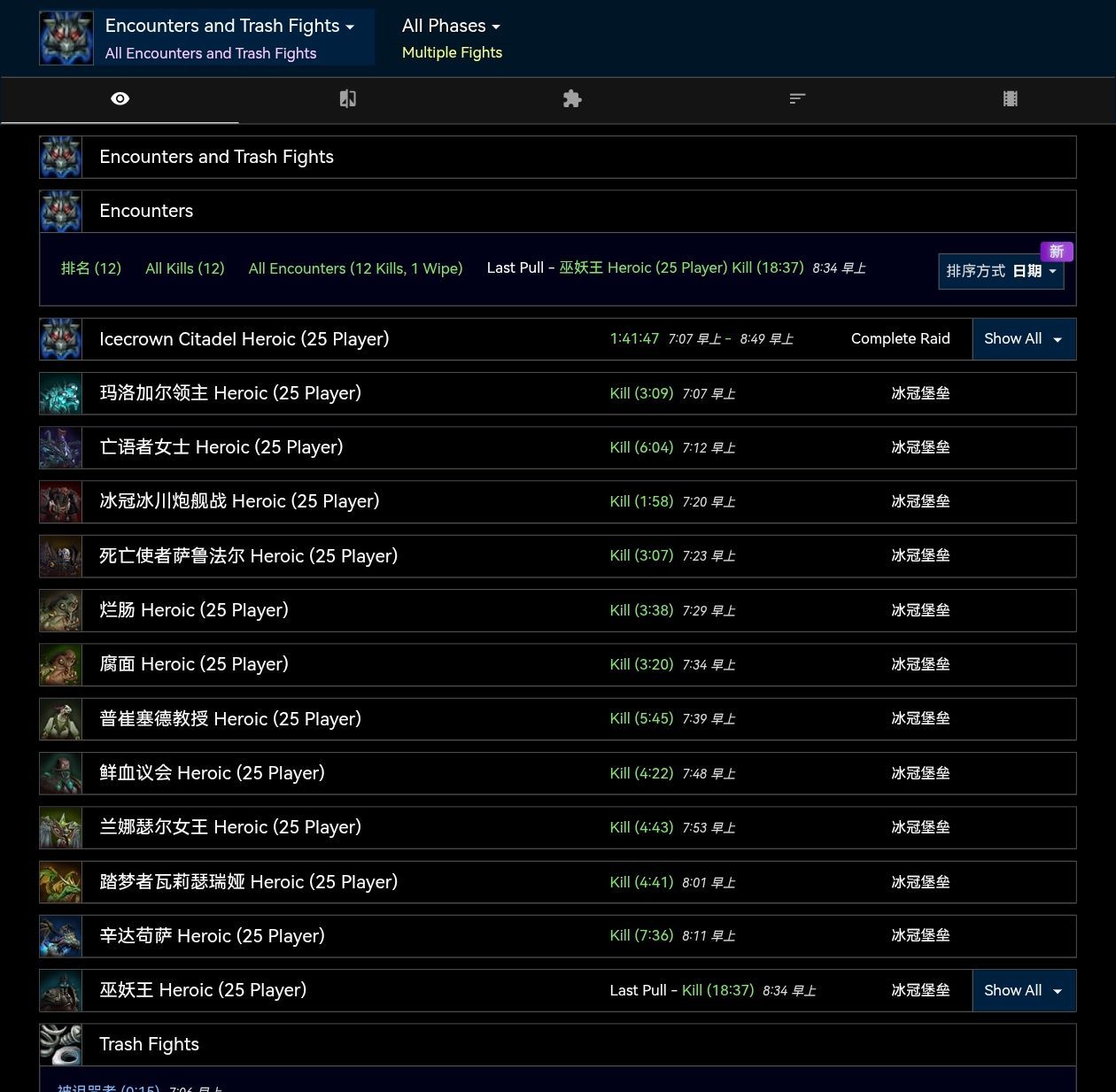This screenshot has width=1116, height=1092.
Task: Click the Trash Fights chain icon
Action: pos(61,1045)
